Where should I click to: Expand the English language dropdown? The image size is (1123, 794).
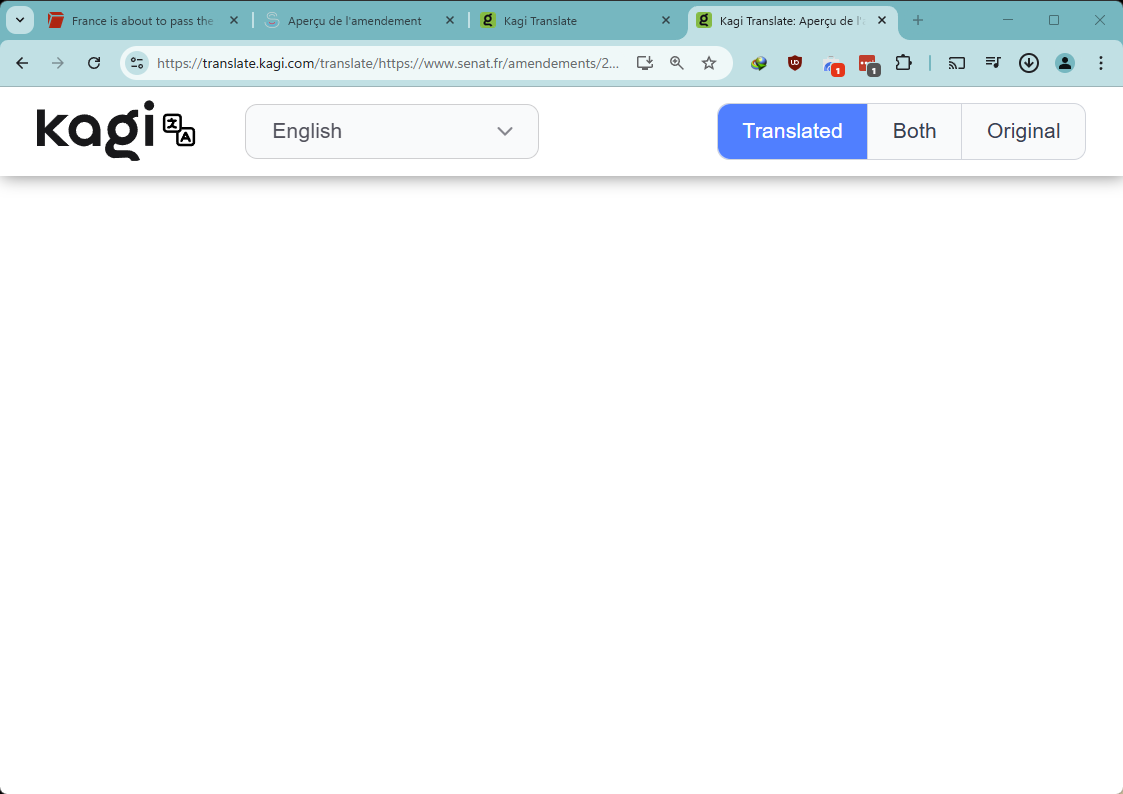[x=392, y=131]
